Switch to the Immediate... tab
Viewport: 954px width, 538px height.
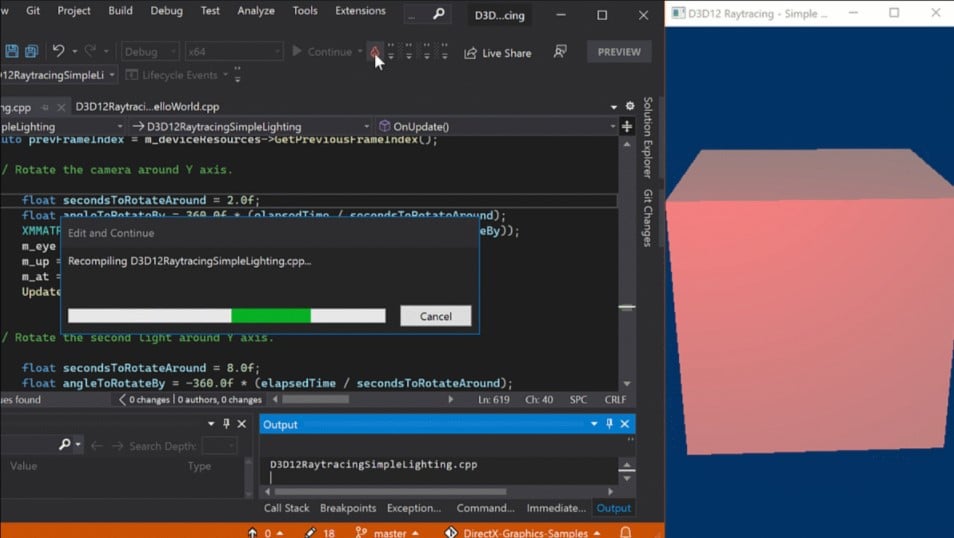point(556,508)
